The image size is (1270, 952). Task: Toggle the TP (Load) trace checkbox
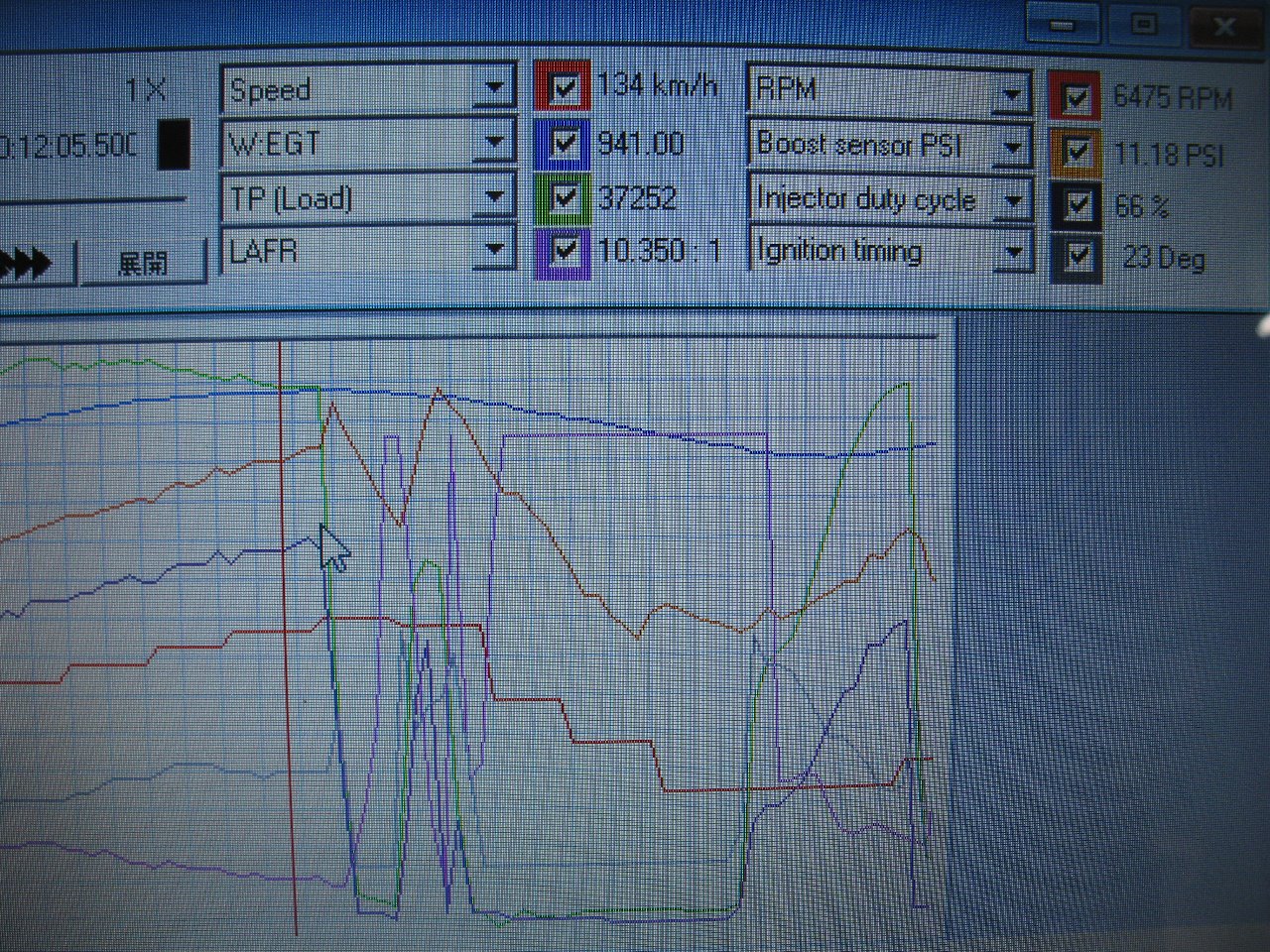click(x=564, y=196)
